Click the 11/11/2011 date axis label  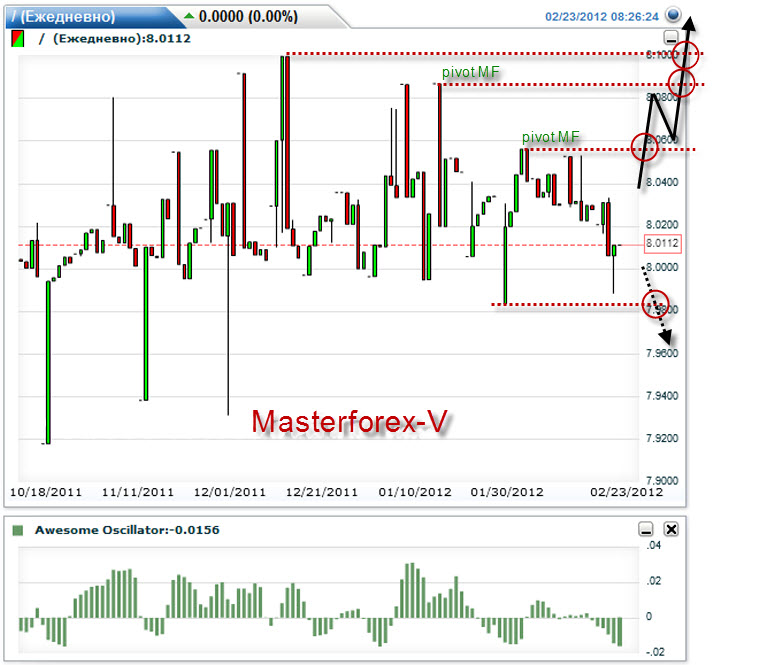tap(138, 492)
